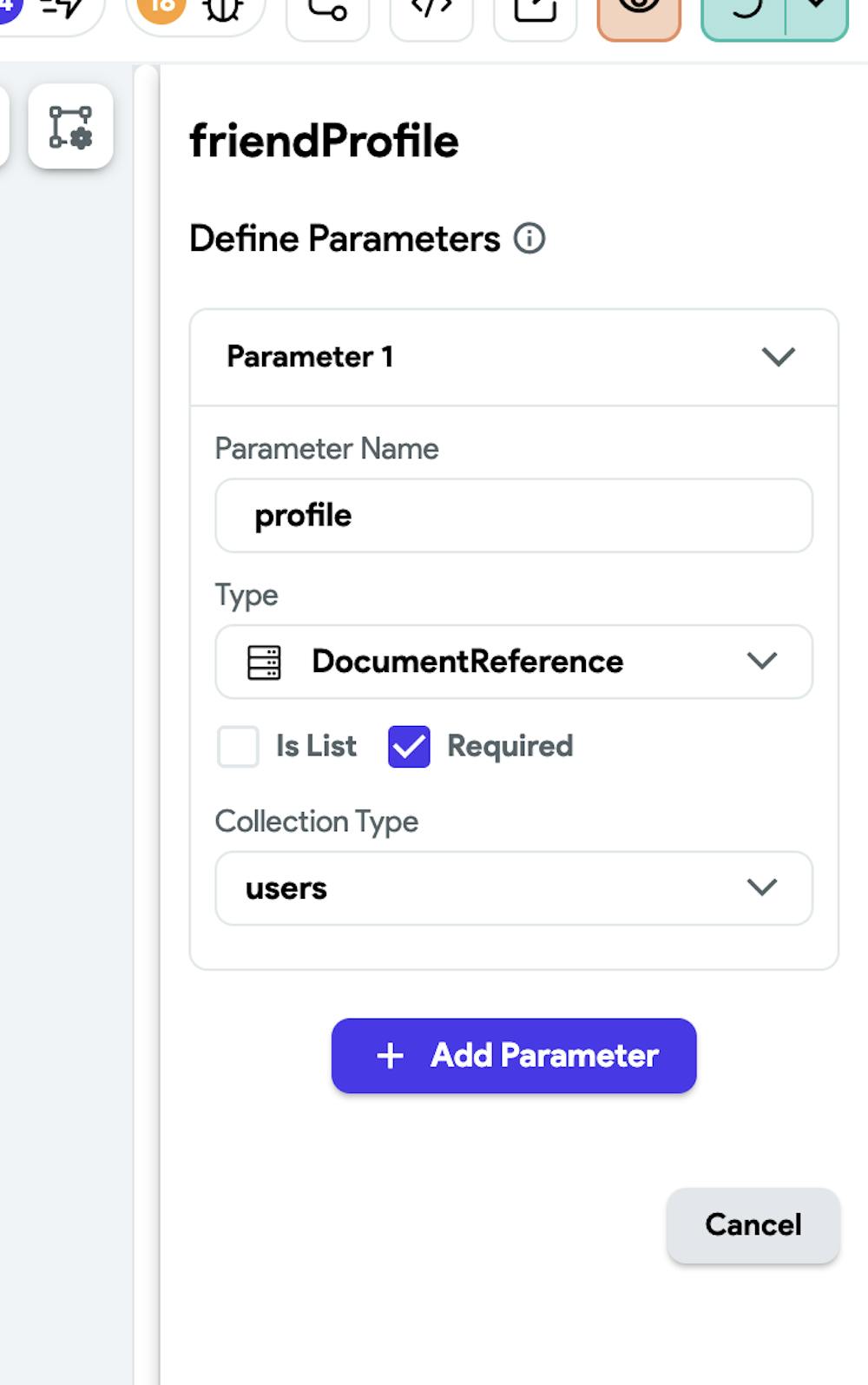Open the widget tree settings icon
Image resolution: width=868 pixels, height=1385 pixels.
click(x=70, y=127)
